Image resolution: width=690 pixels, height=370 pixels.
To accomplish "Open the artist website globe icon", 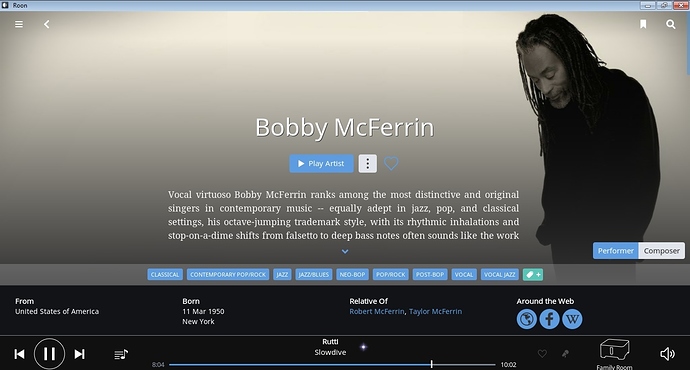I will [527, 319].
